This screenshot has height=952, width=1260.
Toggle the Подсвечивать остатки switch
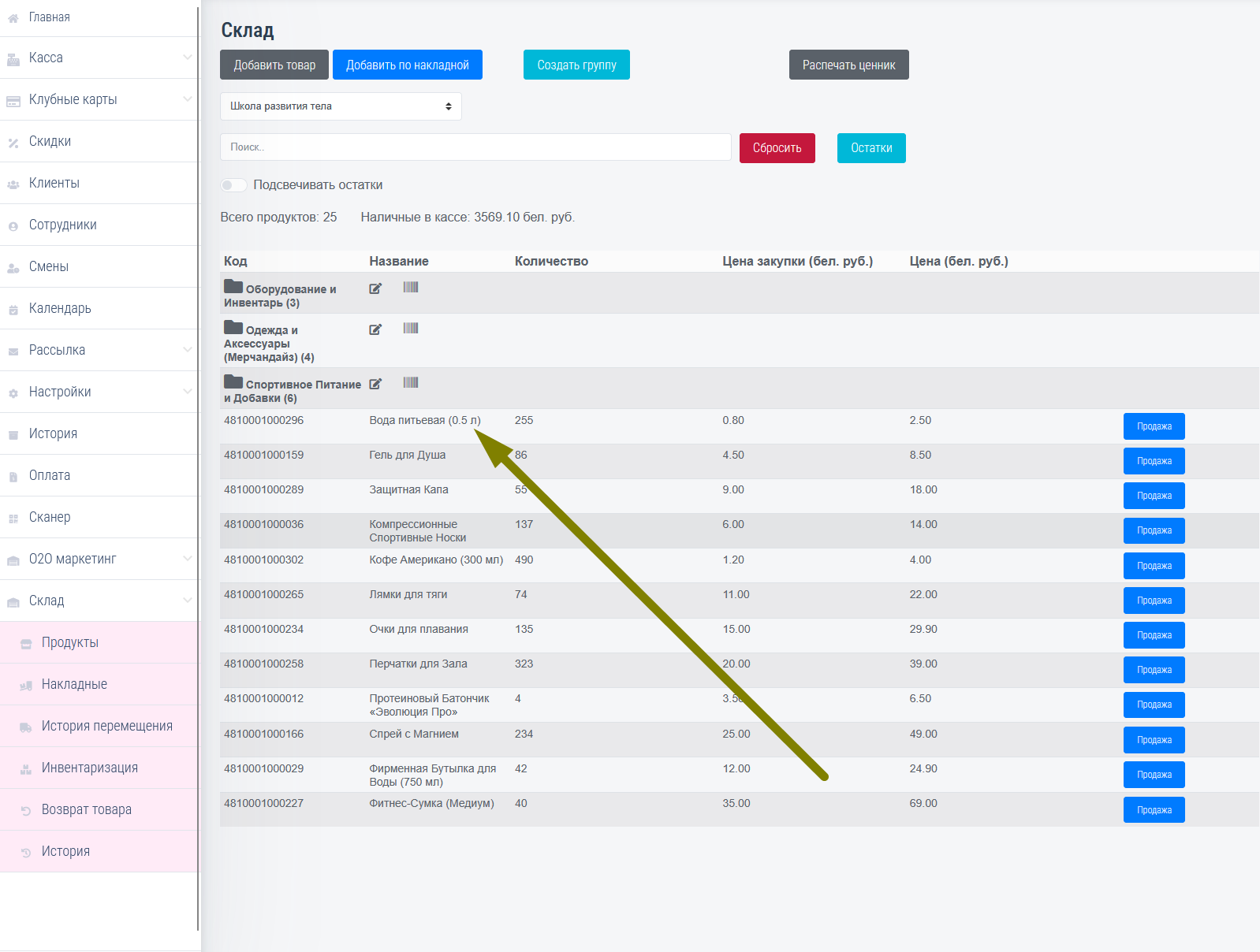coord(234,185)
